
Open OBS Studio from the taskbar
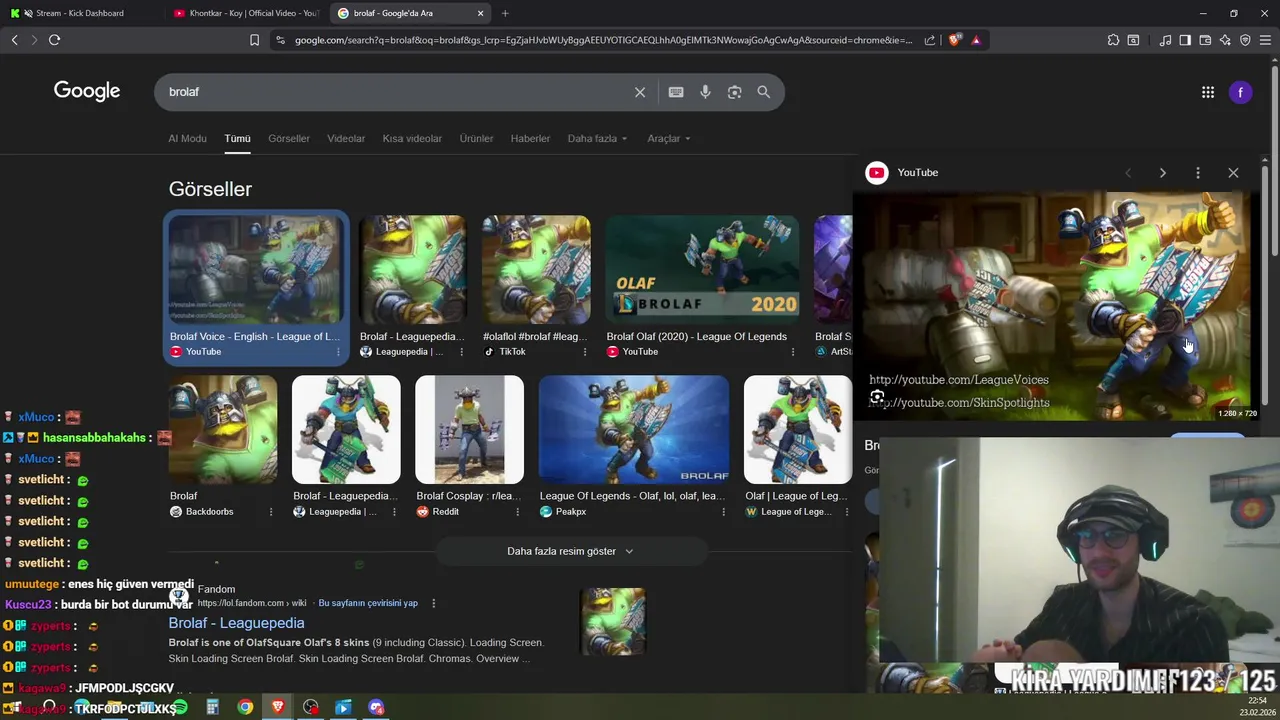(x=311, y=708)
